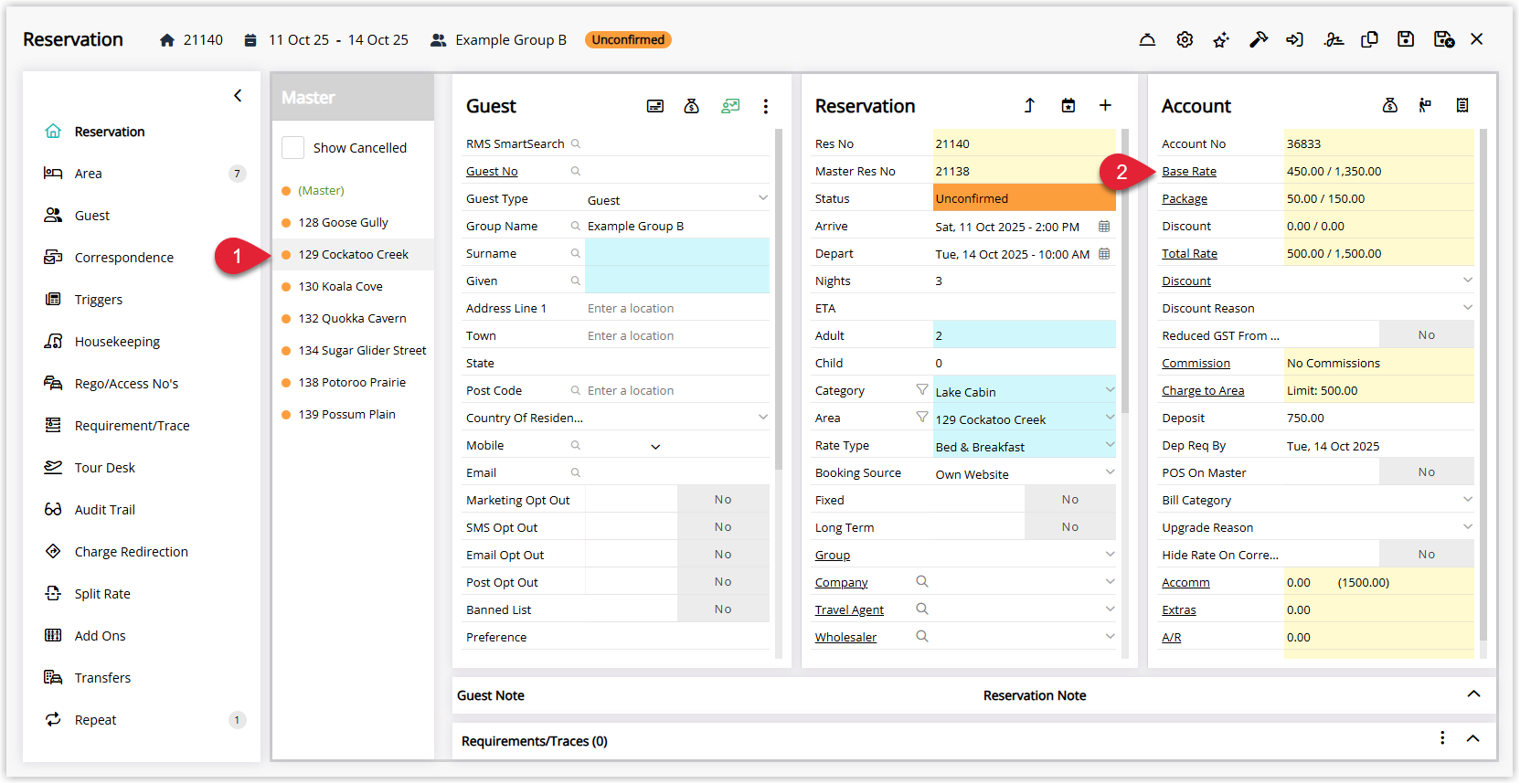The image size is (1520, 784).
Task: Click the calendar icon in Reservation panel header
Action: tap(1068, 105)
